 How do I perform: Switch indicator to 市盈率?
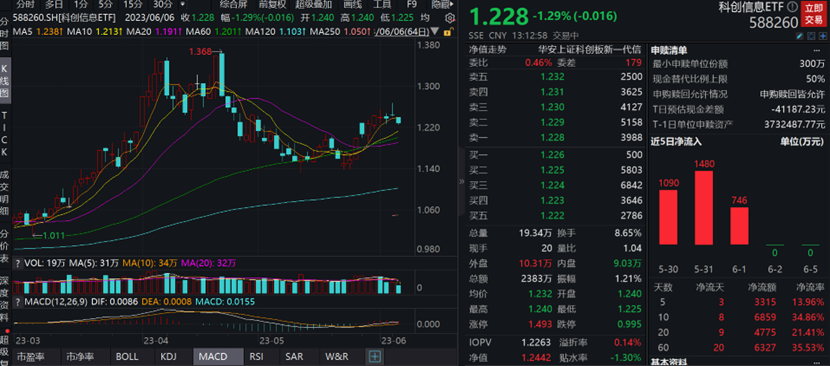[x=30, y=356]
